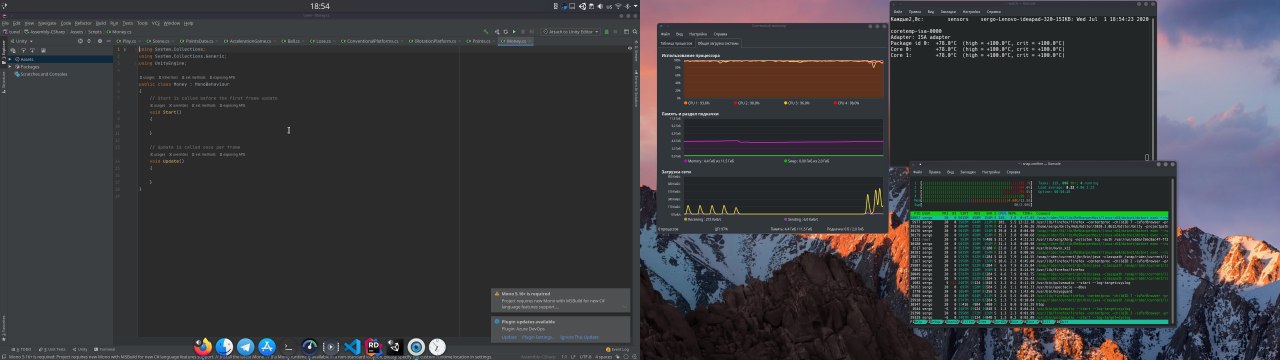Open JetBrains Rider dock icon

373,346
